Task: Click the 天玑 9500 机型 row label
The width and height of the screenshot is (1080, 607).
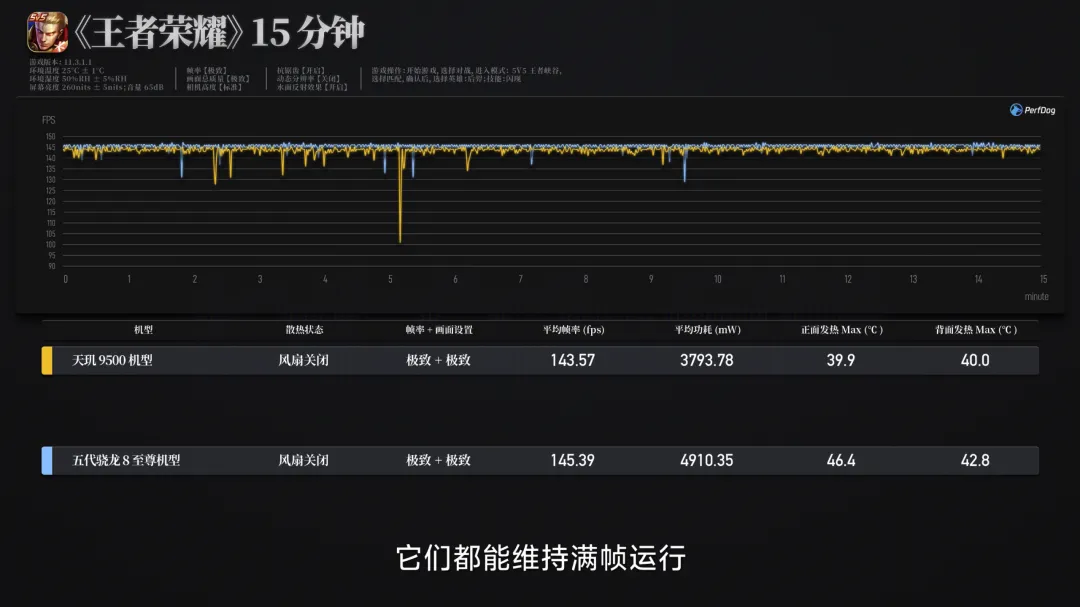Action: tap(112, 360)
